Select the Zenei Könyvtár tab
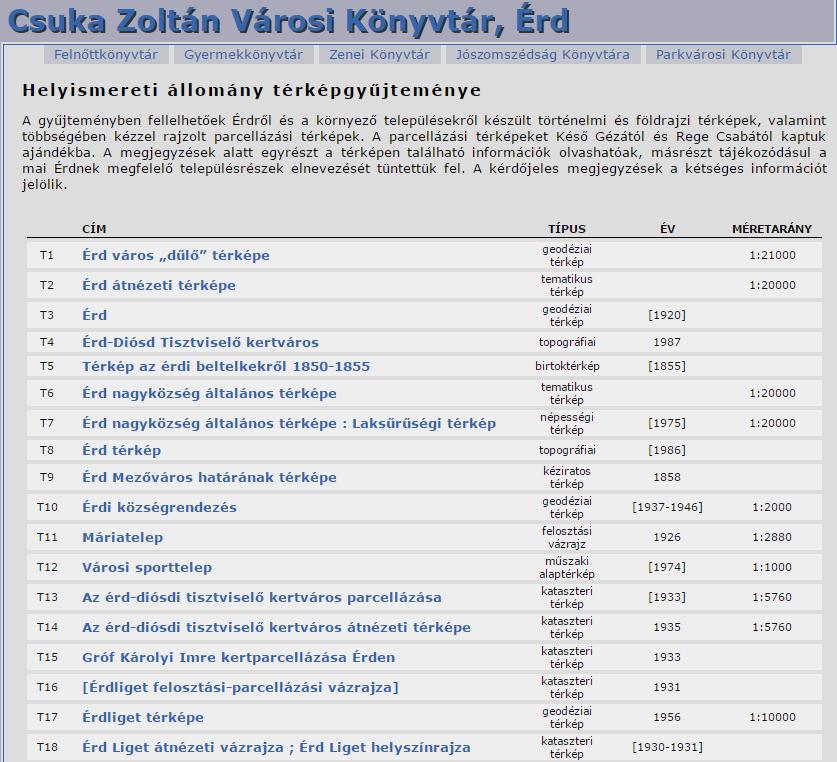 tap(379, 54)
